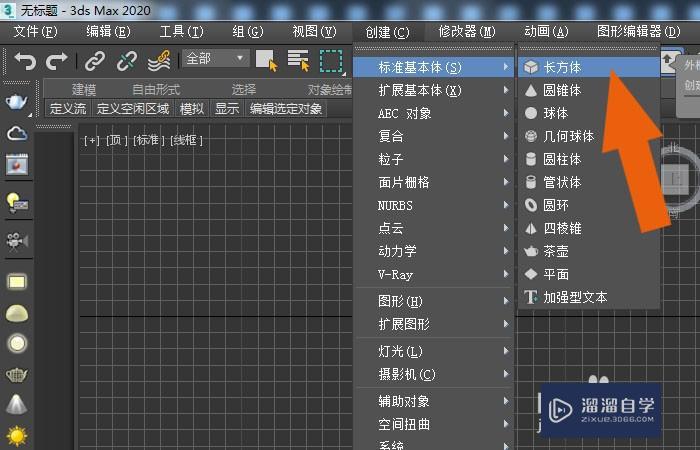Expand the 空间扭曲 submenu
Image resolution: width=700 pixels, height=450 pixels.
click(433, 424)
